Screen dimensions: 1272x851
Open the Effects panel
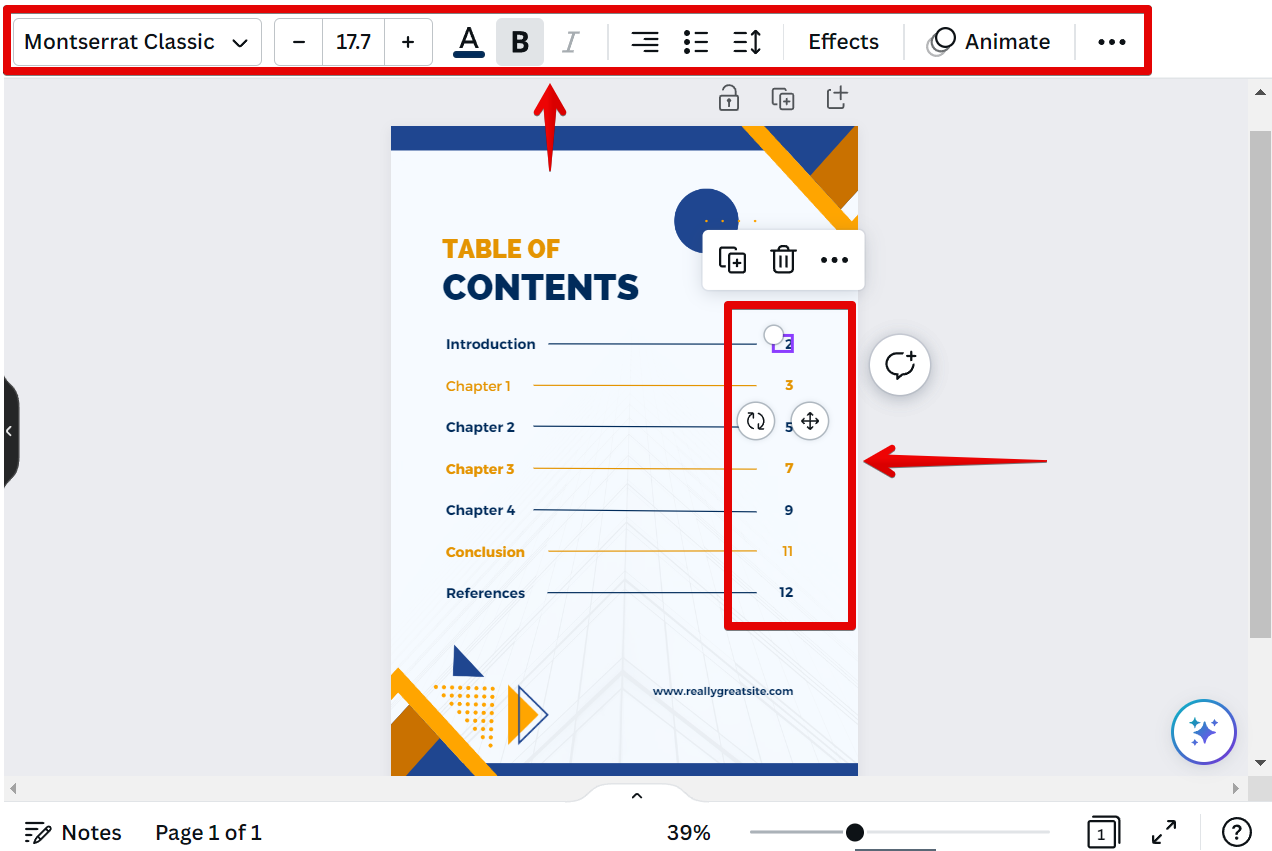coord(843,42)
